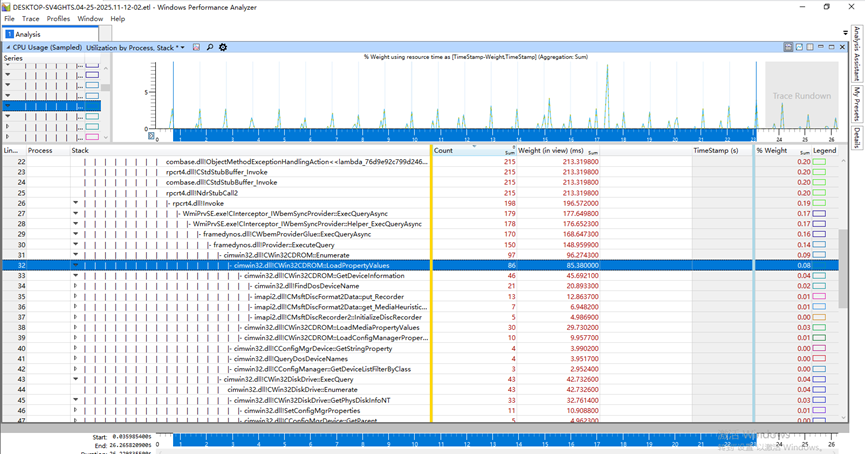Viewport: 865px width, 454px height.
Task: Open the Window menu
Action: coord(90,19)
